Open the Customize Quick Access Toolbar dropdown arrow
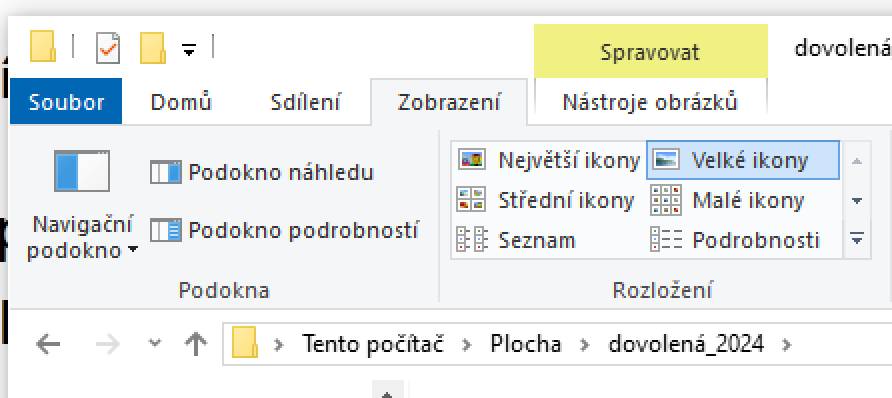Viewport: 892px width, 398px height. click(189, 51)
